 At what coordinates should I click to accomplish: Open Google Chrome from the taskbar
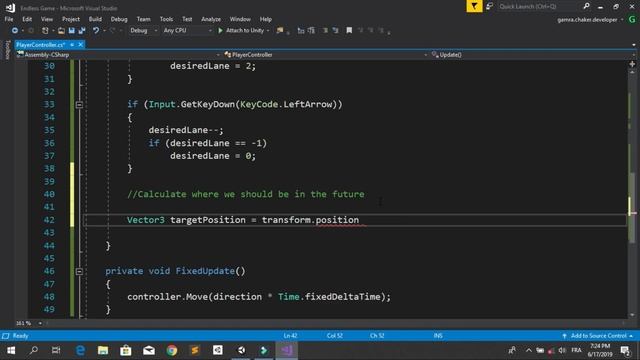pos(172,350)
